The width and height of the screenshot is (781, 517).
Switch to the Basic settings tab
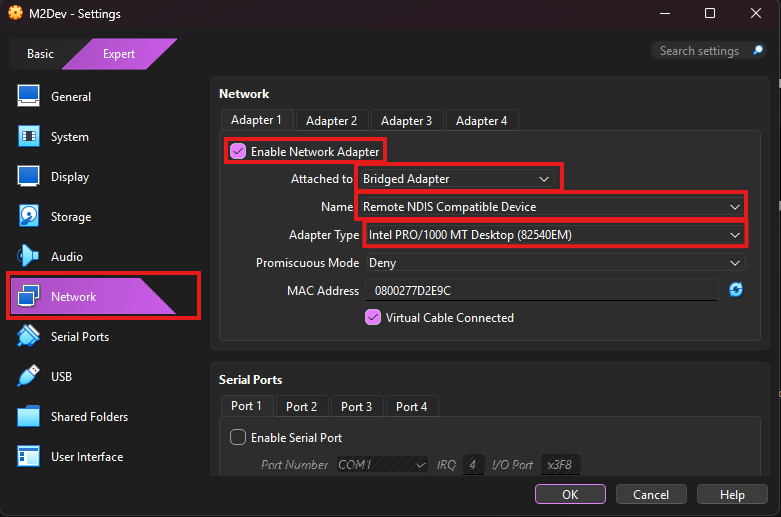[40, 54]
